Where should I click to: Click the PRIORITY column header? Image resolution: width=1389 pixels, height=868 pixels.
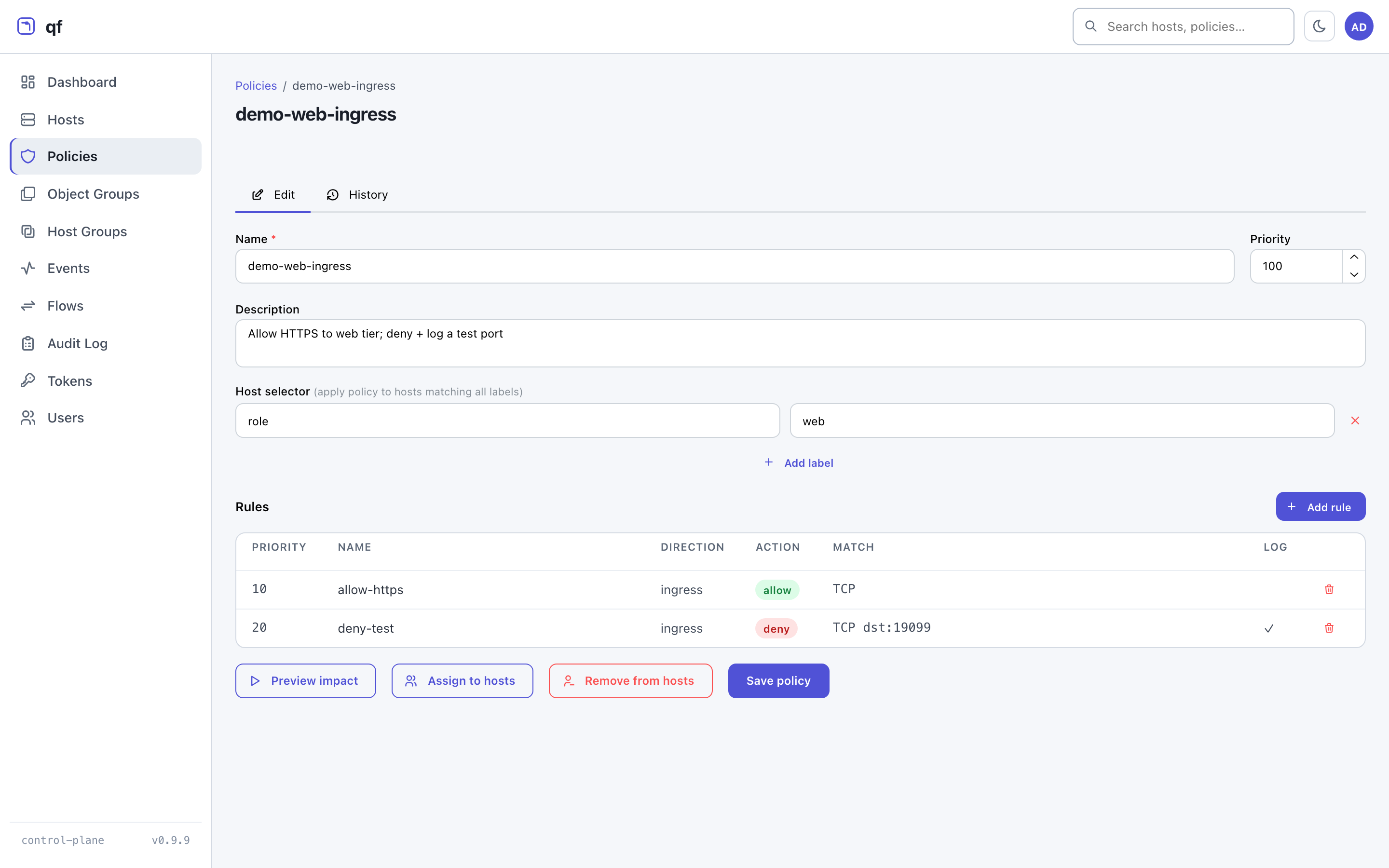pyautogui.click(x=279, y=547)
